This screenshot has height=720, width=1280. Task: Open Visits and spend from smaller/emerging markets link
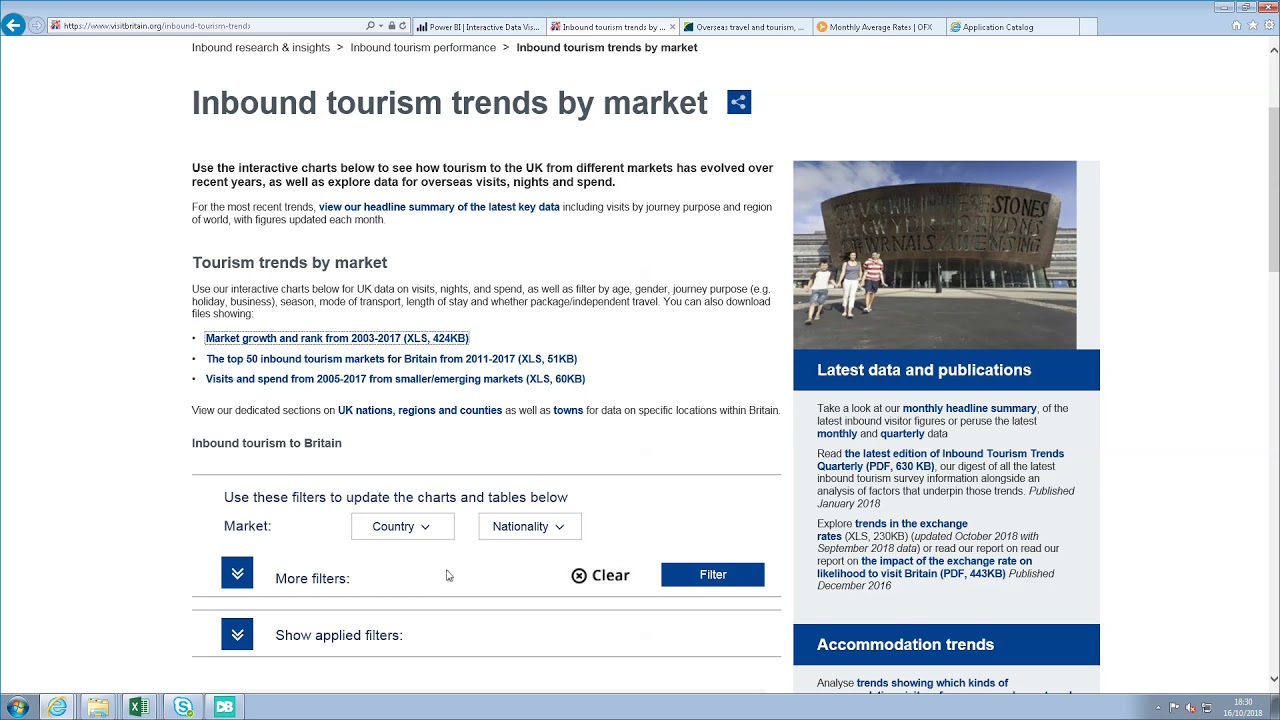click(x=395, y=379)
